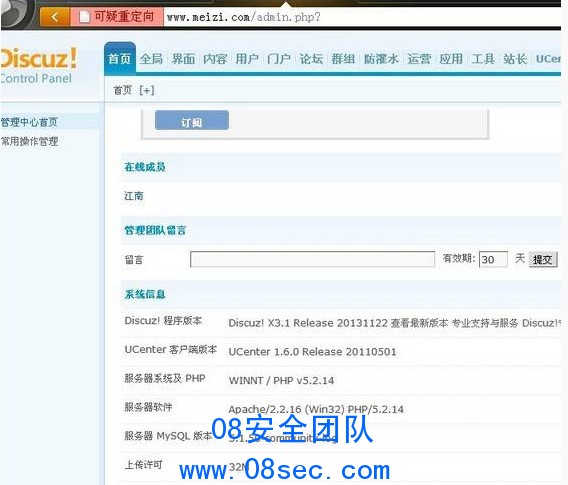Click the blue 订阅 button
Image resolution: width=568 pixels, height=485 pixels.
click(192, 121)
